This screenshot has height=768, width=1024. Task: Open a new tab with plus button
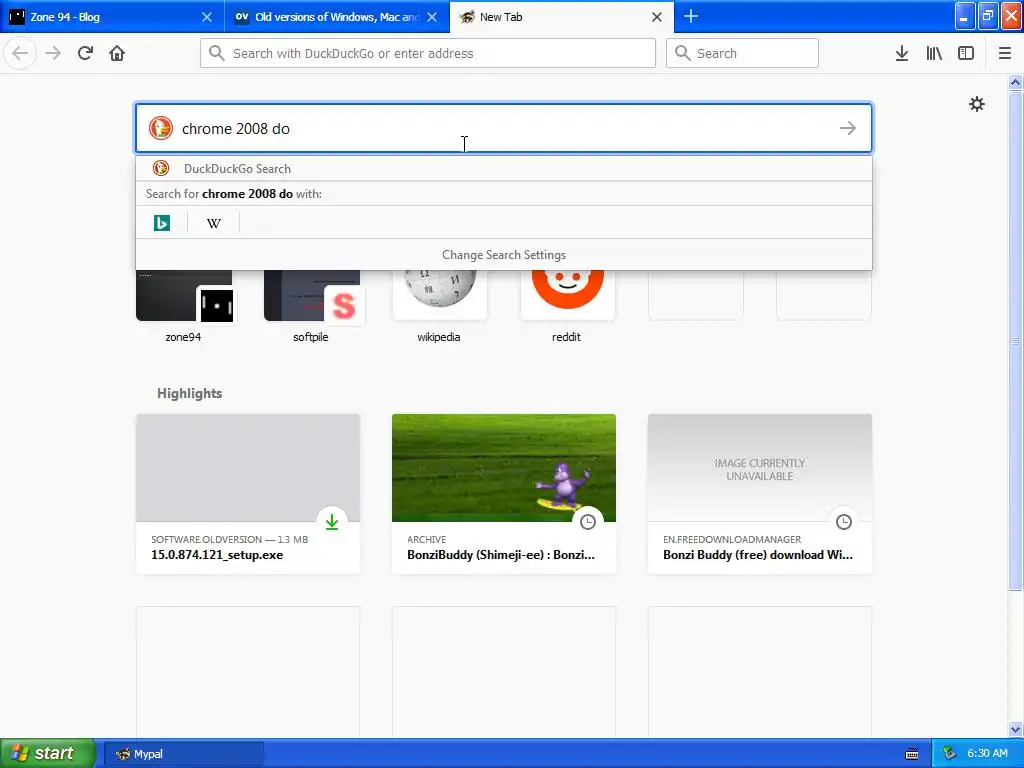(691, 16)
